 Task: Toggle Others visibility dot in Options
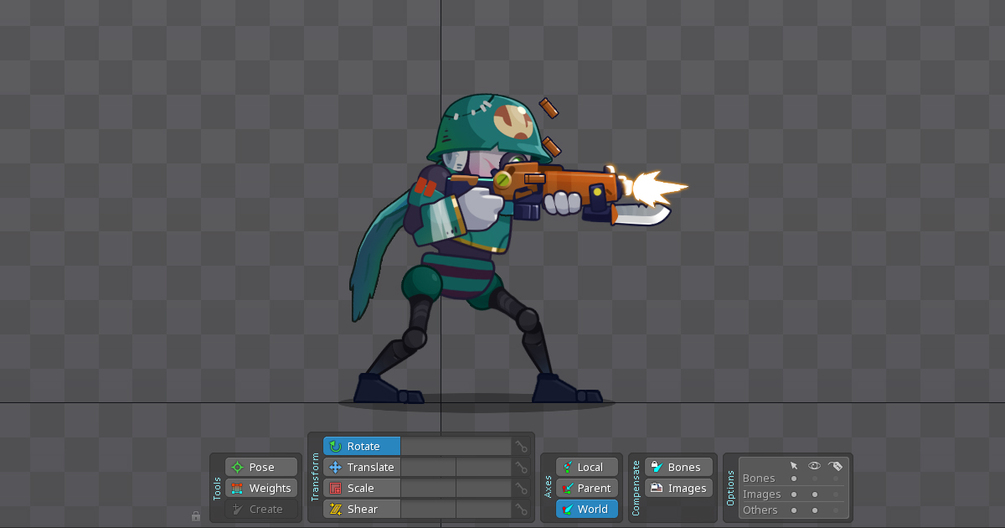pyautogui.click(x=815, y=511)
